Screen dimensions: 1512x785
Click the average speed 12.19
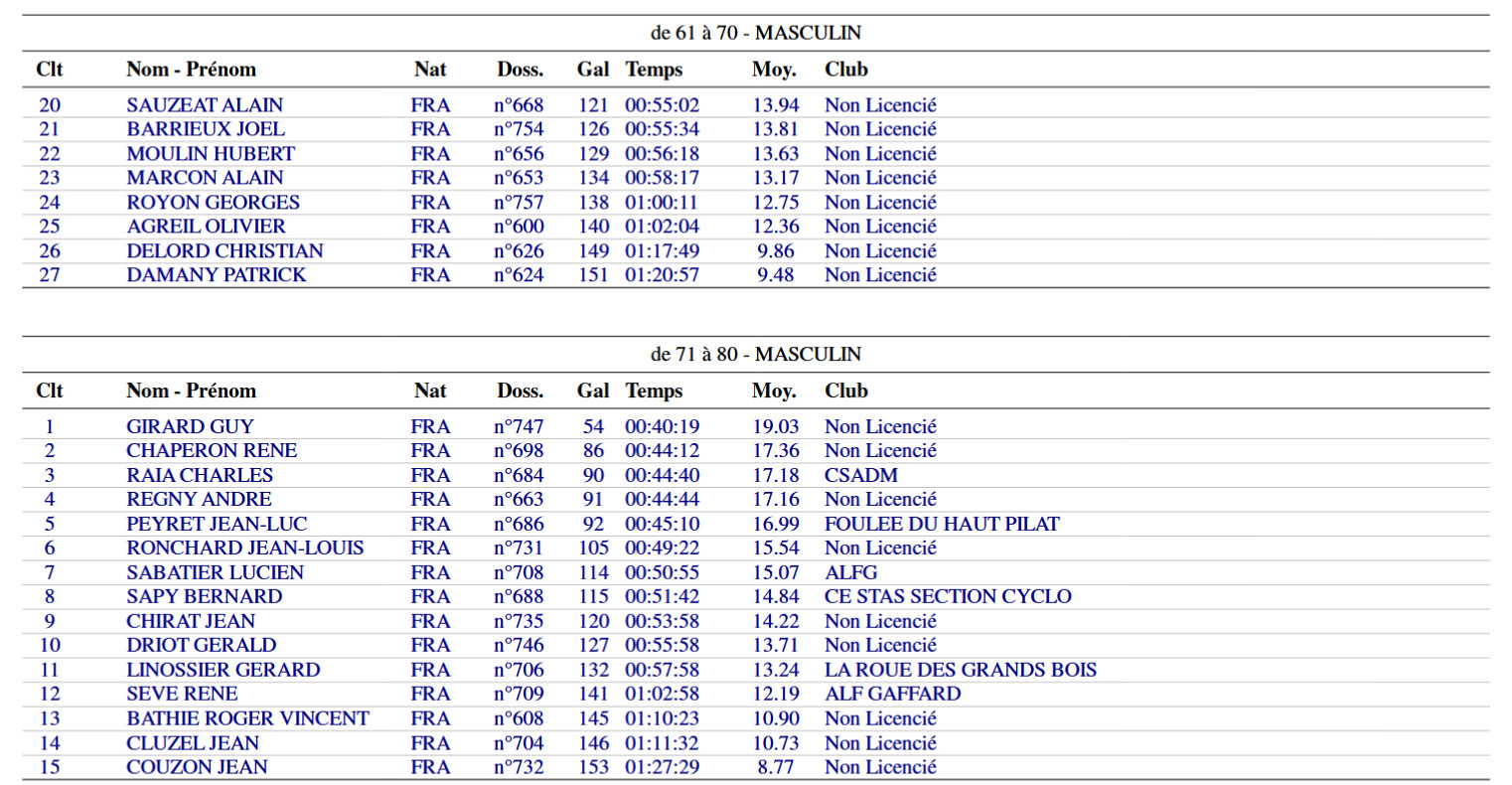click(775, 695)
